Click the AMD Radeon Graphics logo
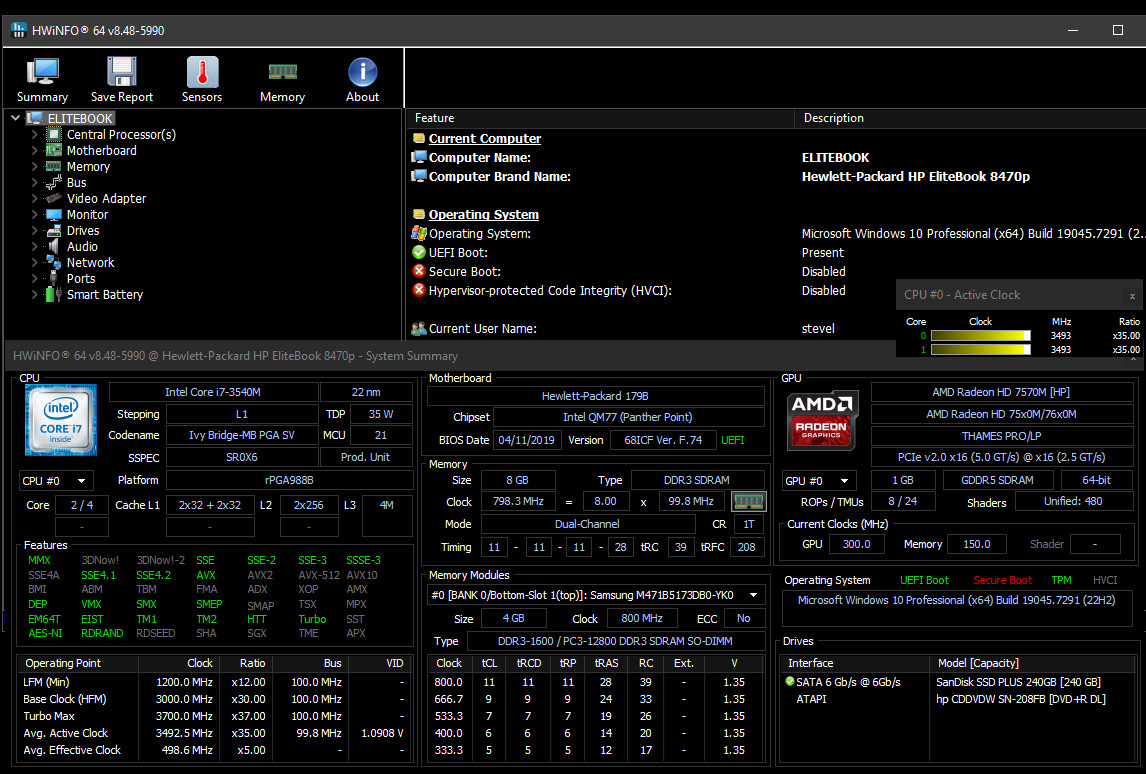This screenshot has width=1146, height=774. pyautogui.click(x=821, y=420)
